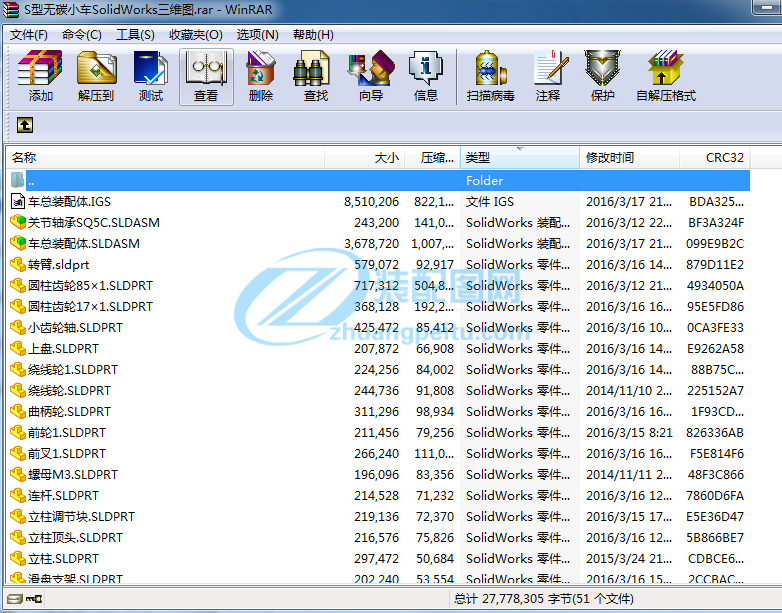Click the icon of 曲柄轮.SLDPRT
The image size is (782, 613).
coord(18,411)
